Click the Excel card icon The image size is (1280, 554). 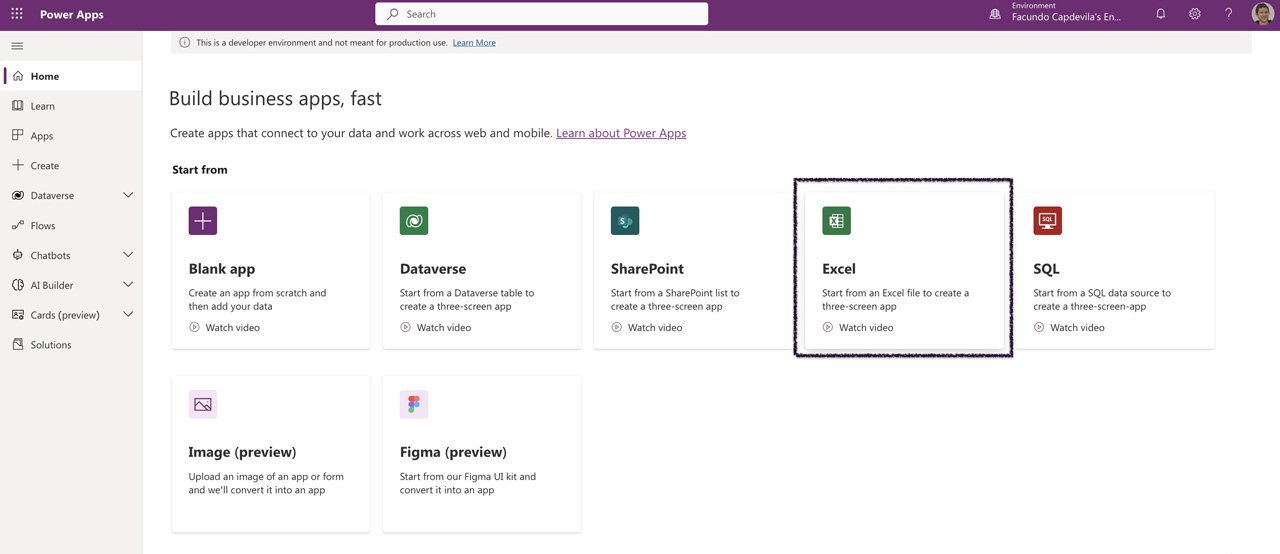836,221
